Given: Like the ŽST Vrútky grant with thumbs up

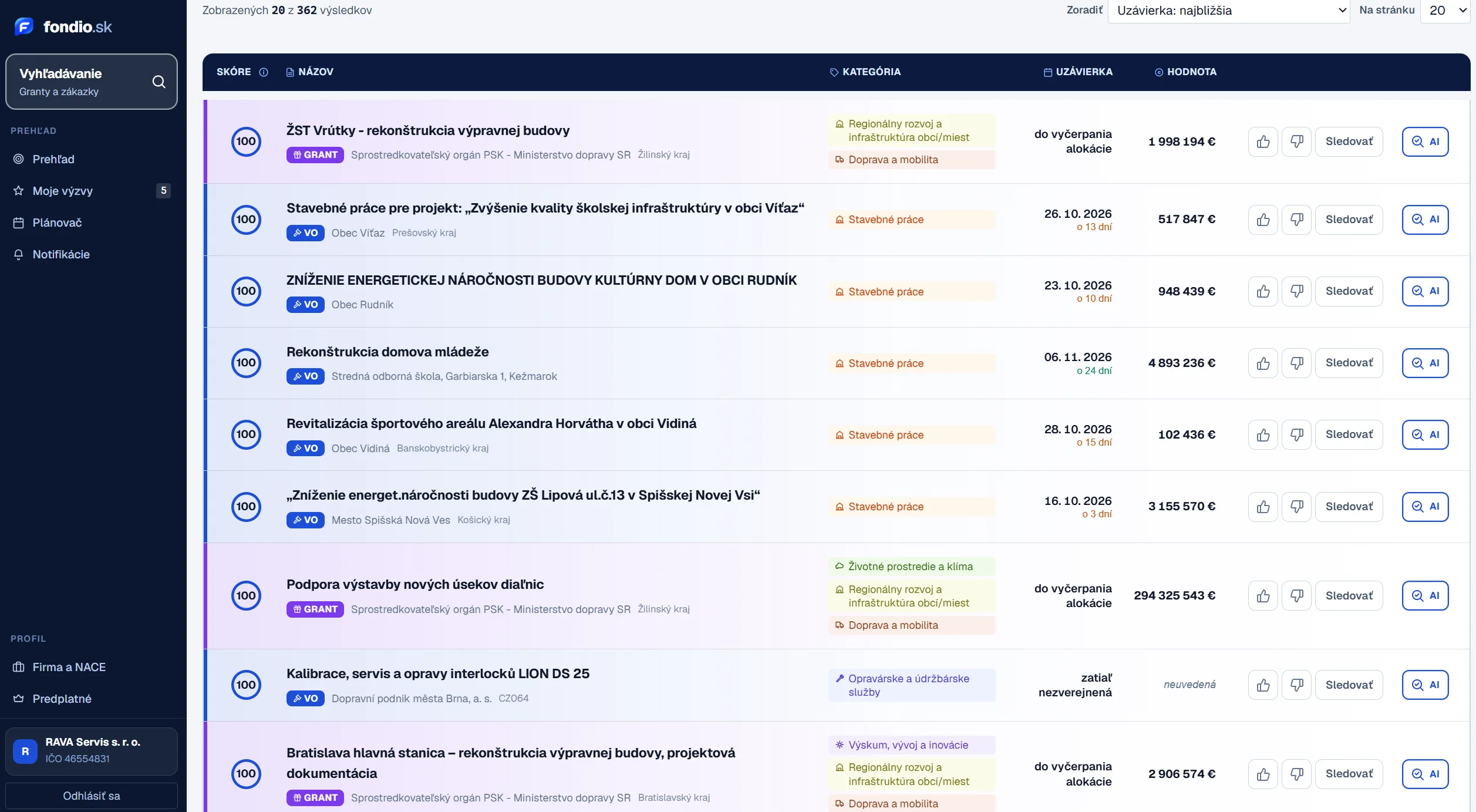Looking at the screenshot, I should pos(1263,141).
